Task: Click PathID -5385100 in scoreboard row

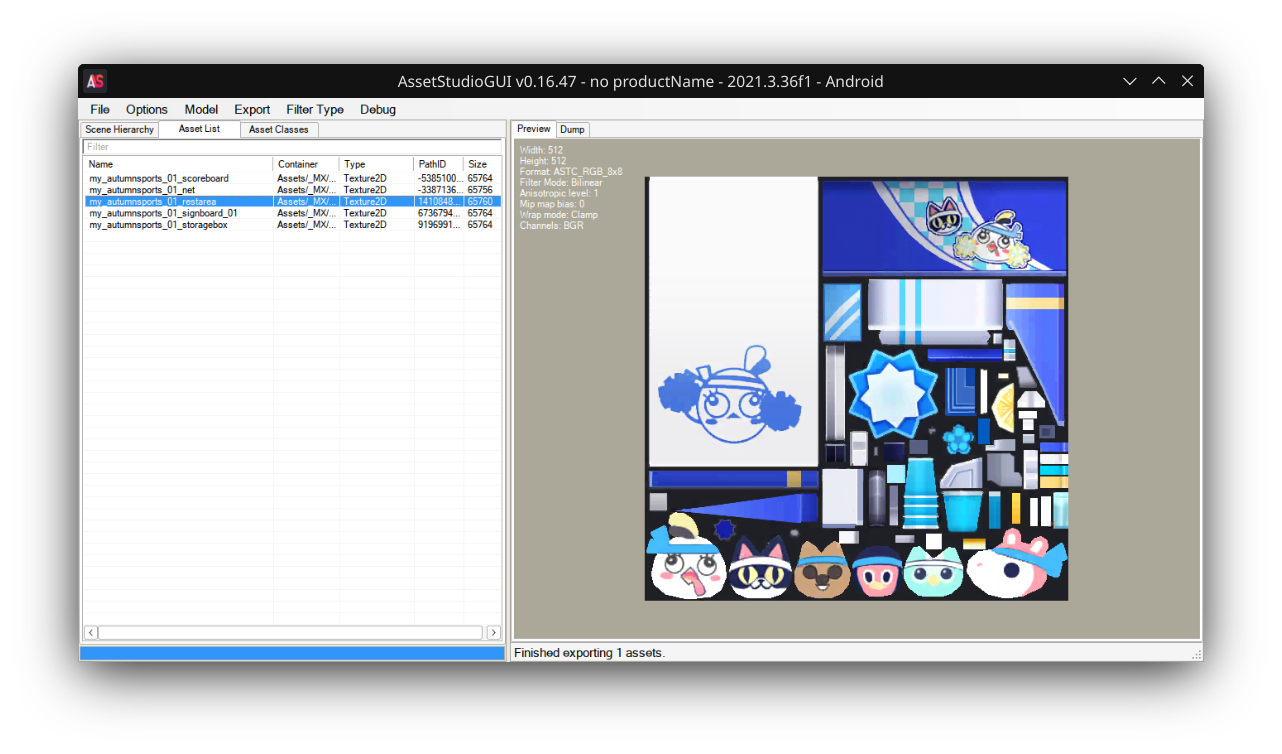Action: pos(439,178)
